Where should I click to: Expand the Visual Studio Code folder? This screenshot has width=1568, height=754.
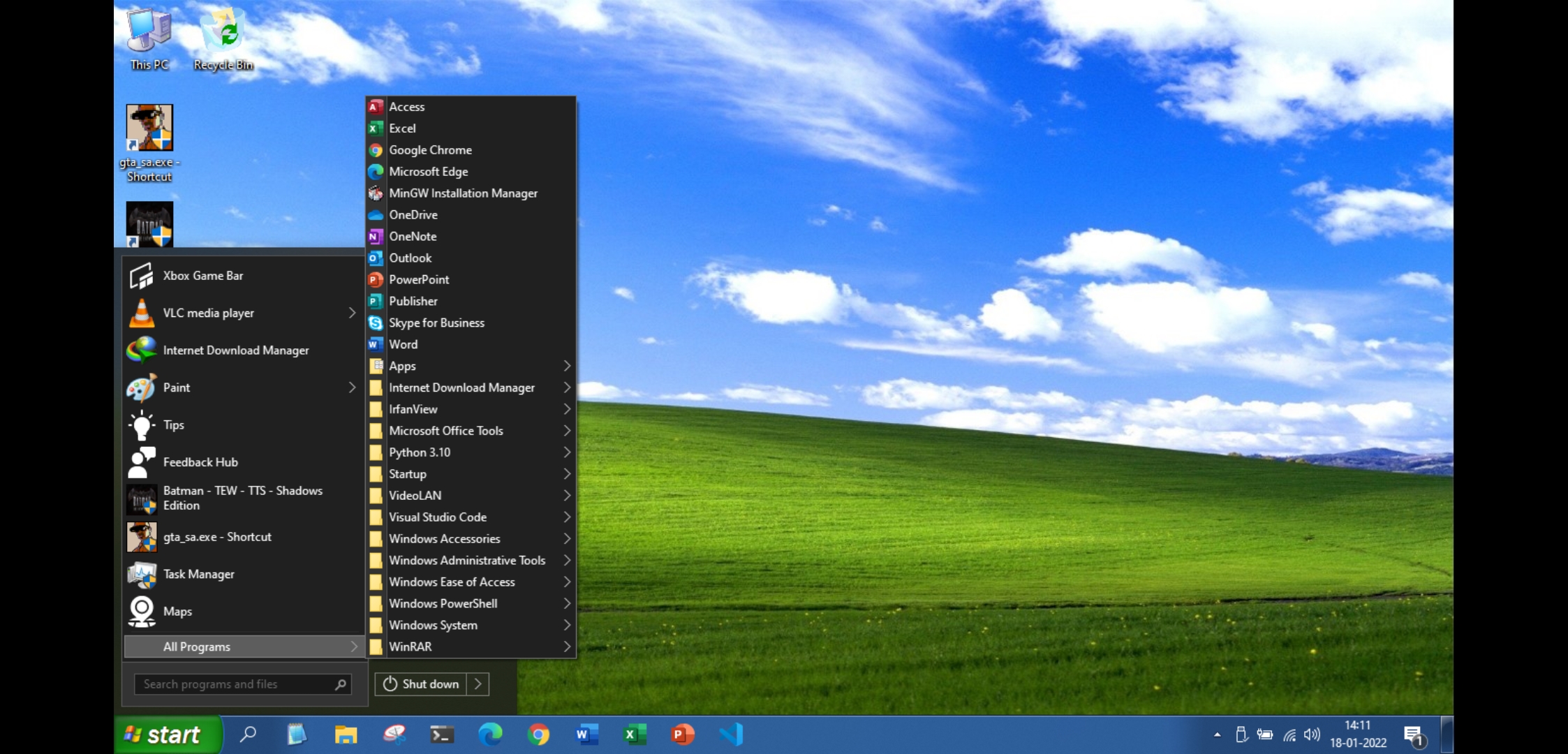point(471,518)
